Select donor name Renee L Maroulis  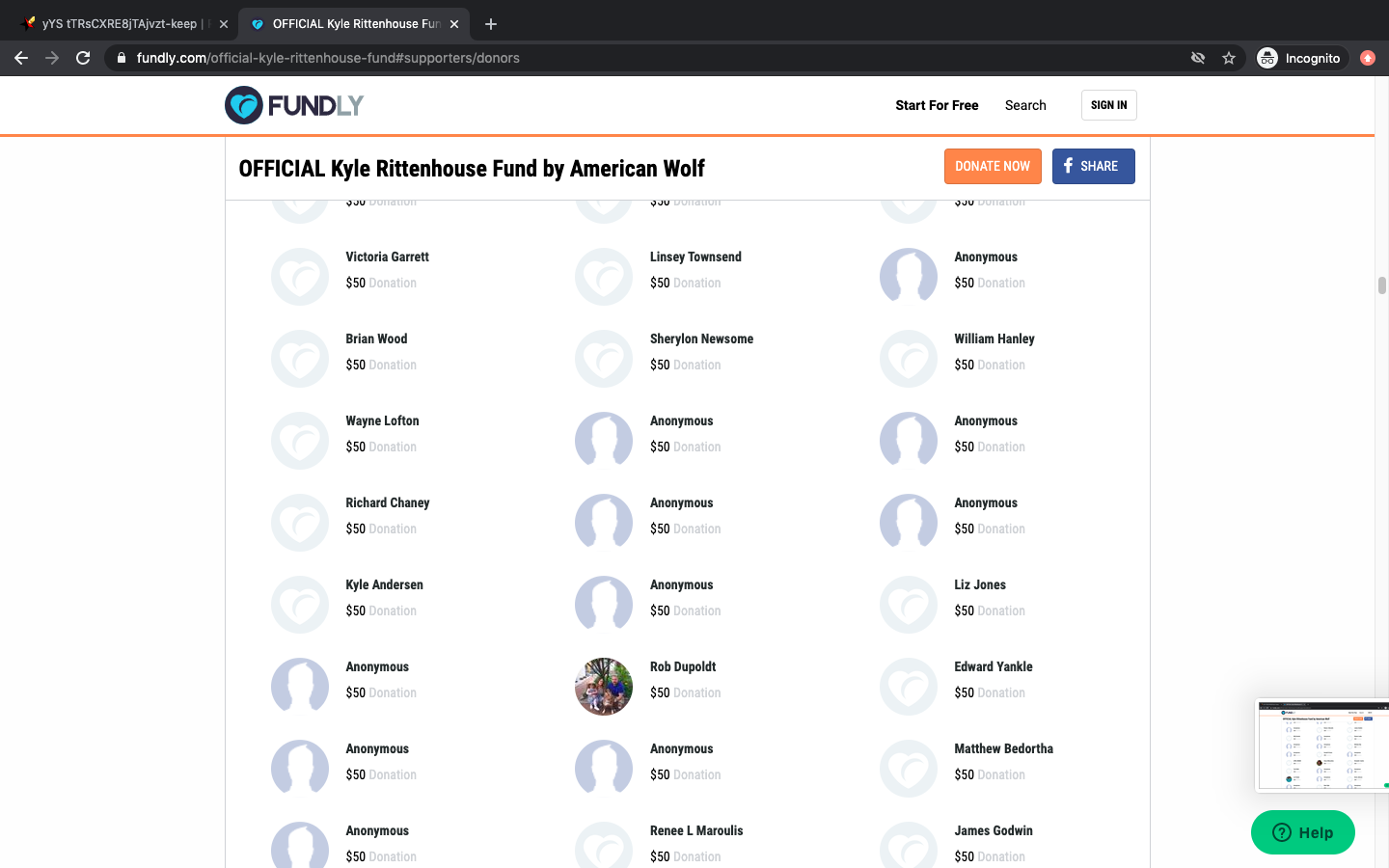click(696, 830)
